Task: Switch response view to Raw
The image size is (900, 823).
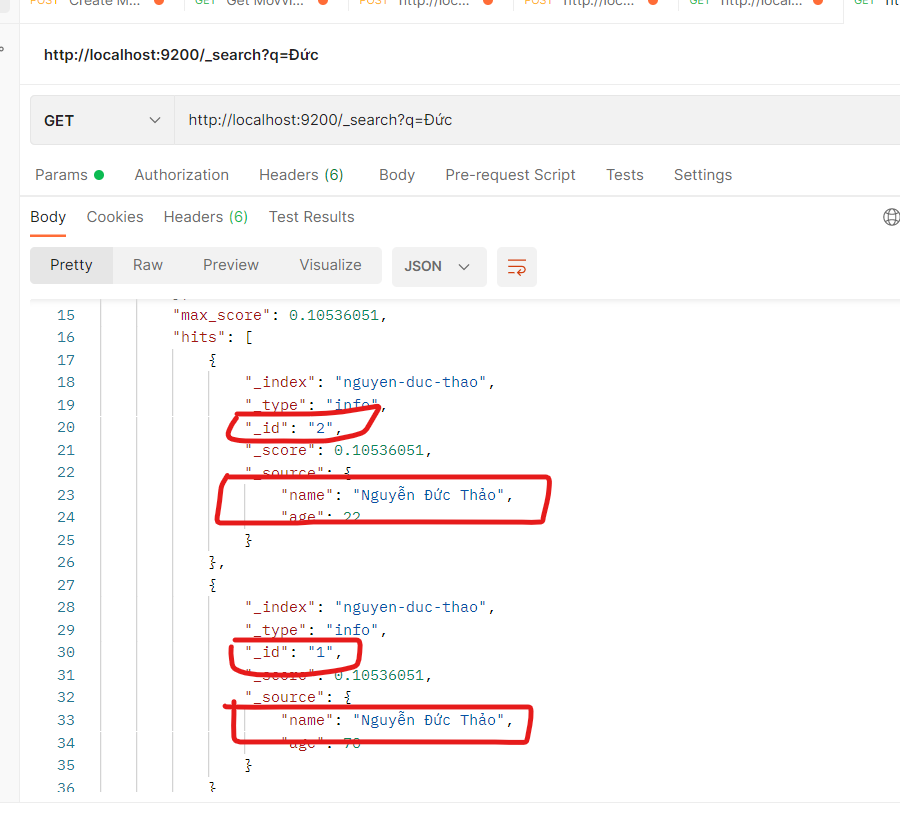Action: pyautogui.click(x=148, y=265)
